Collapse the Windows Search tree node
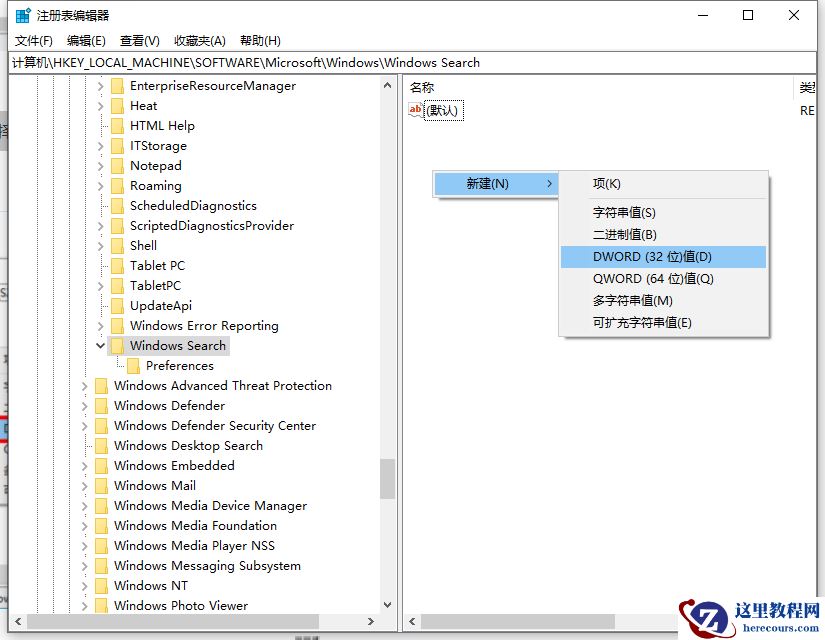 100,345
